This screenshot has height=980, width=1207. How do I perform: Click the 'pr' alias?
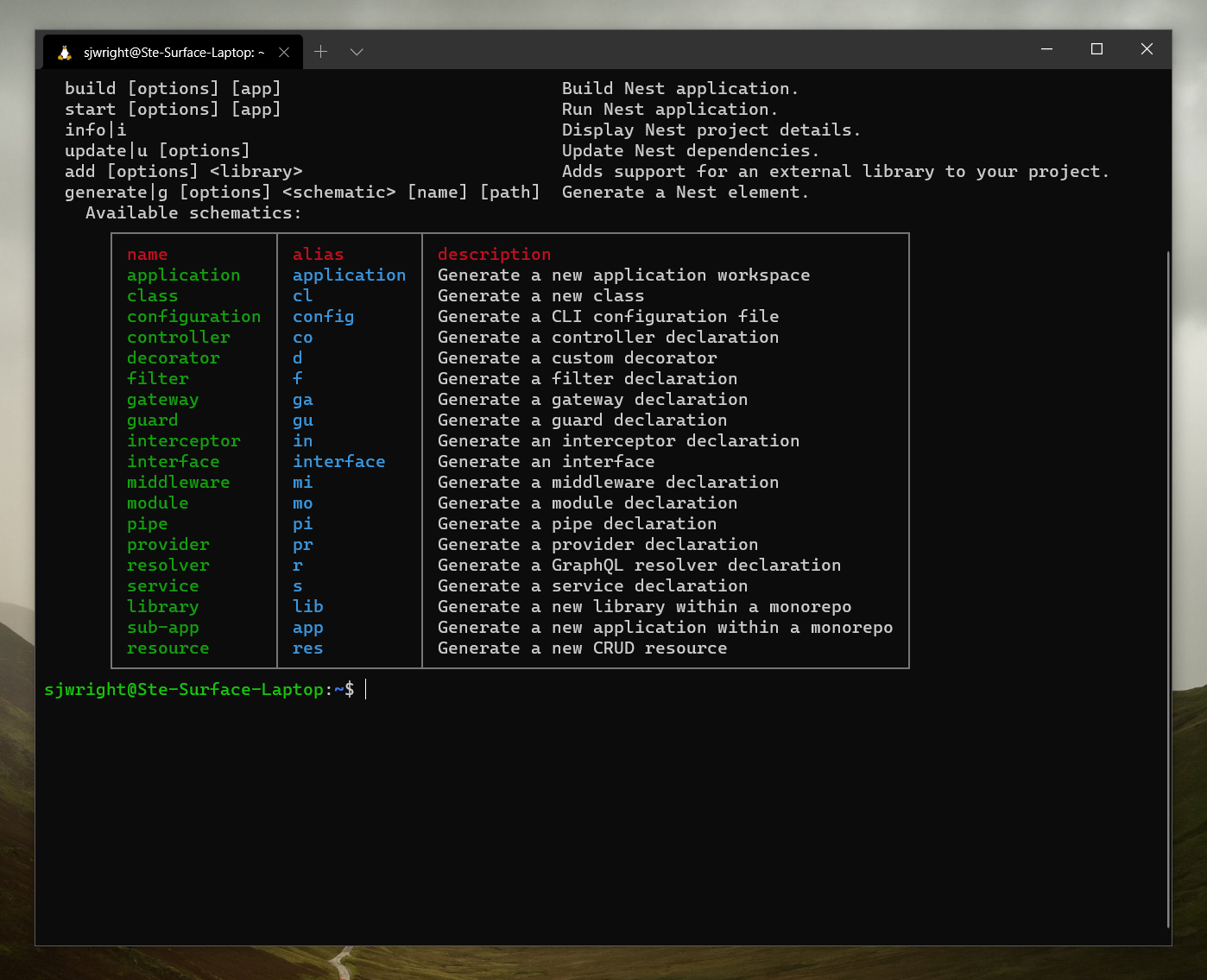[302, 545]
